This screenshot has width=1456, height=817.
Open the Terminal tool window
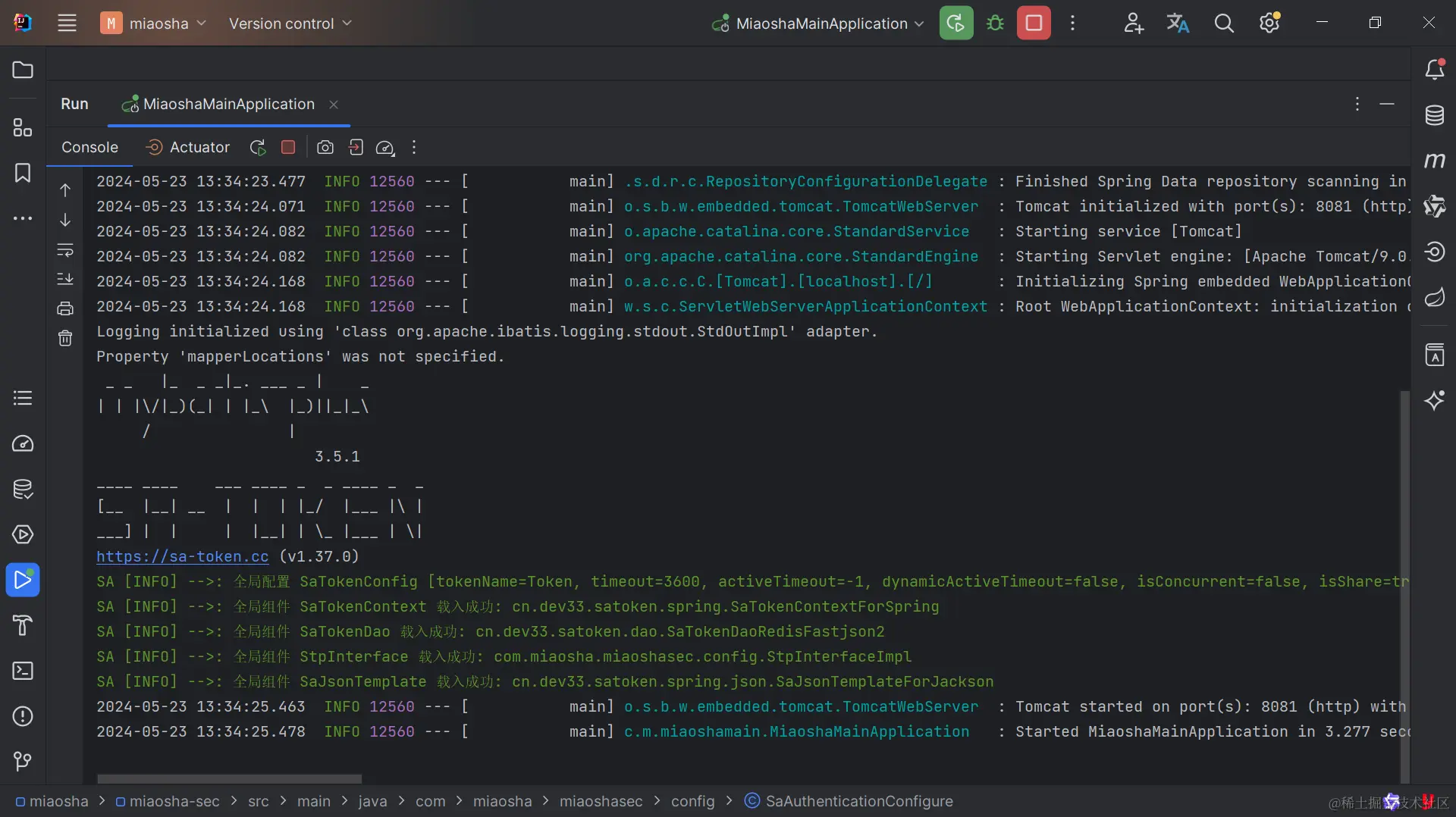tap(22, 671)
